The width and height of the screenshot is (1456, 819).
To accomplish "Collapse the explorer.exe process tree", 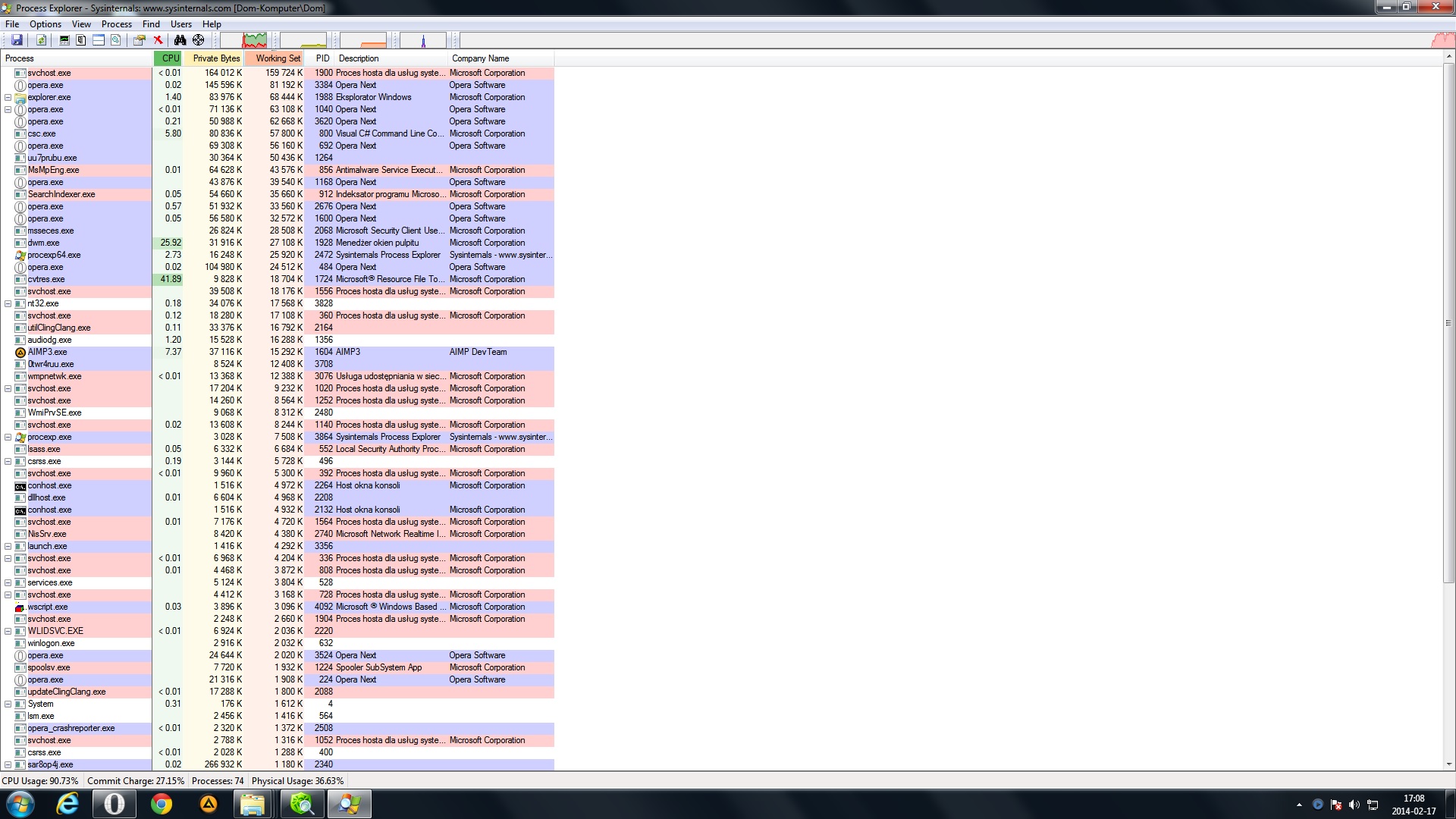I will click(8, 98).
